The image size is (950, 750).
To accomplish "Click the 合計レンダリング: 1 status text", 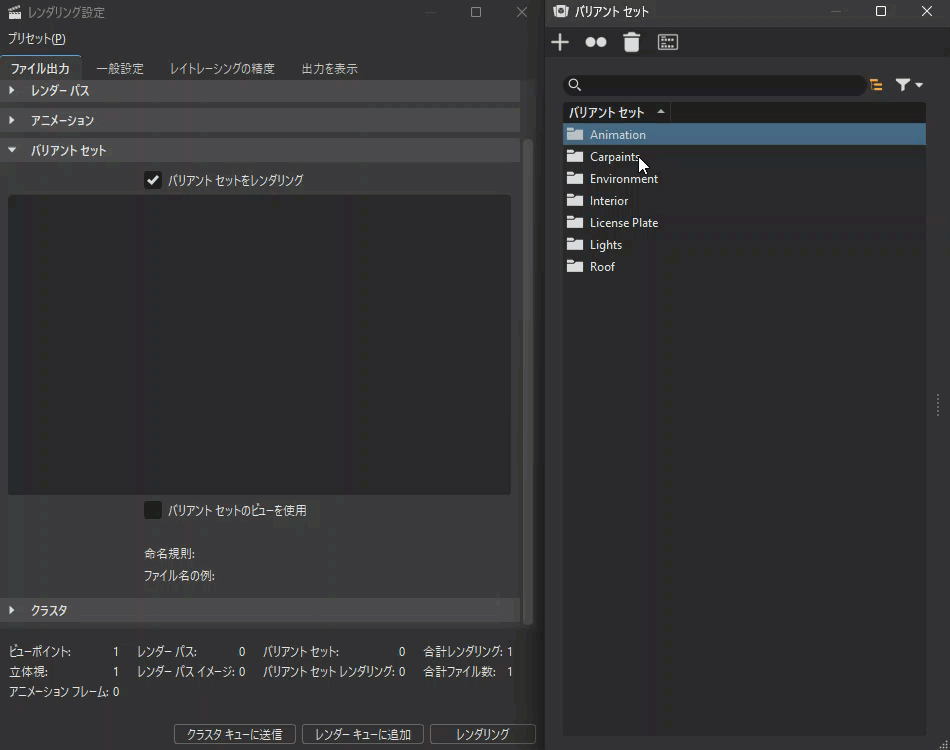I will point(468,651).
